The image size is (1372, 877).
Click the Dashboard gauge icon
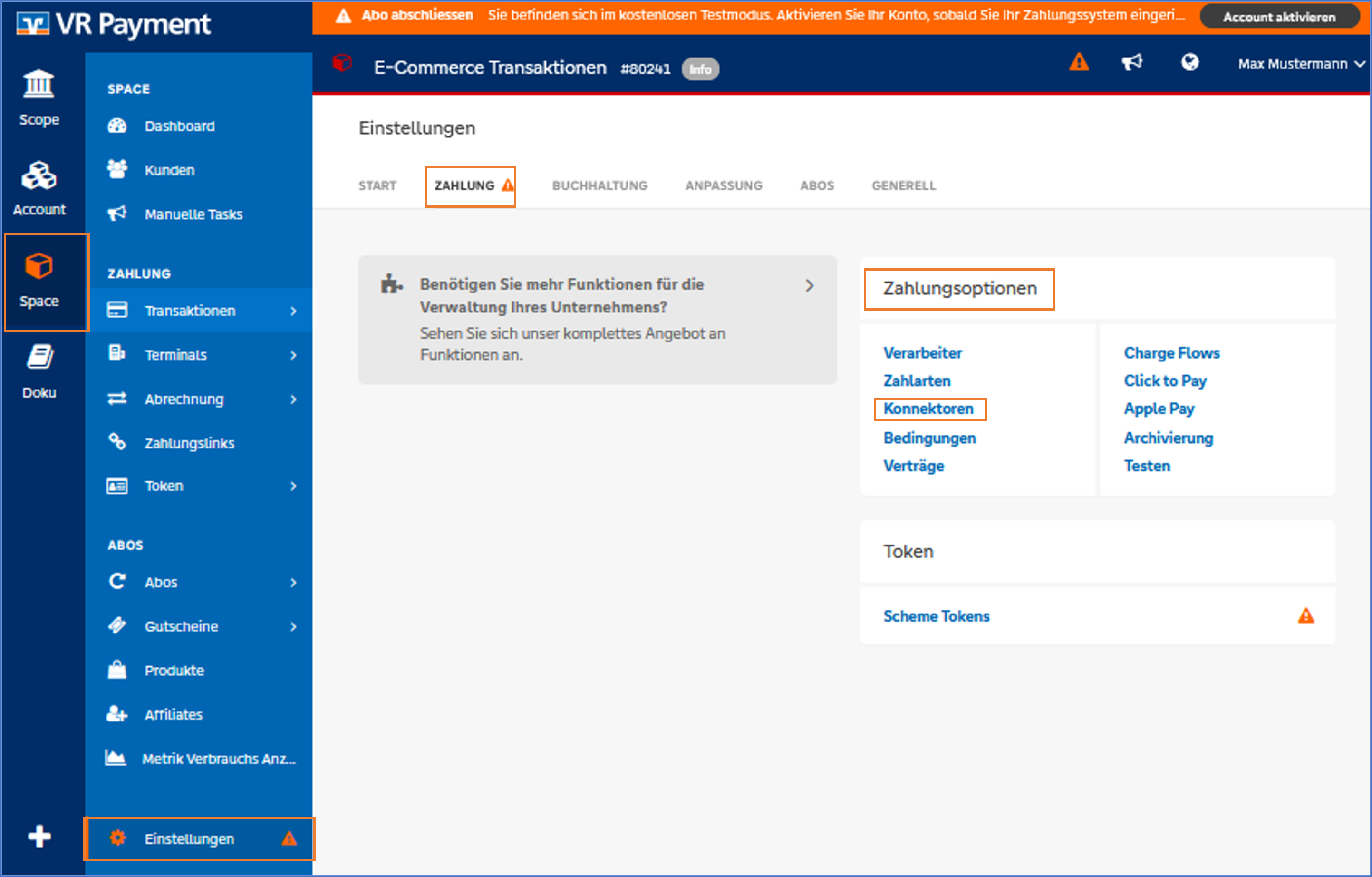coord(117,126)
